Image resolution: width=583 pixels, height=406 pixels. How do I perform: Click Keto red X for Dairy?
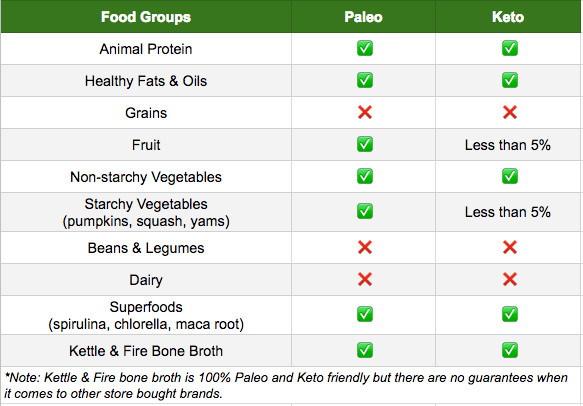509,279
